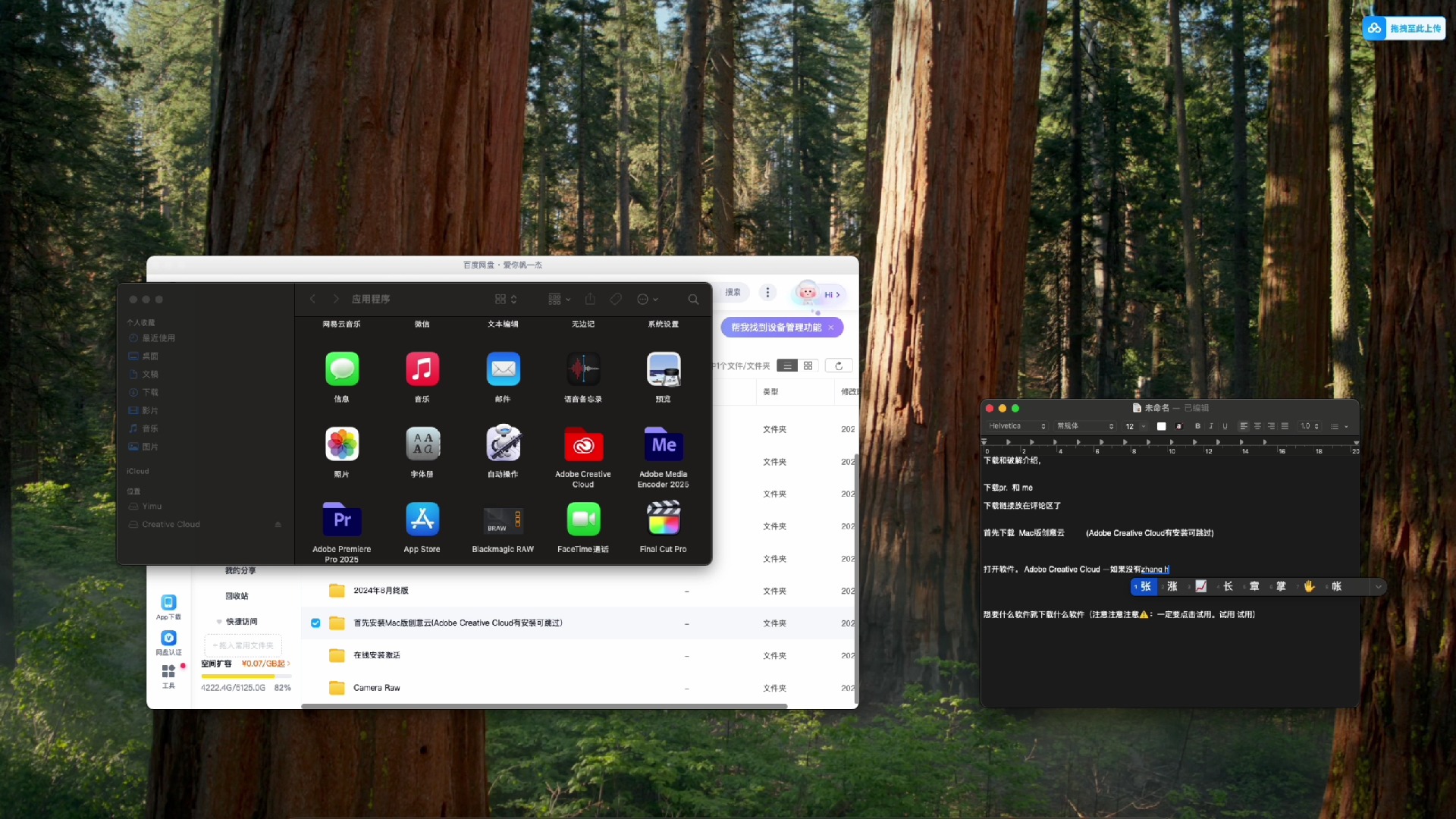This screenshot has width=1456, height=819.
Task: Click the Baidu cloud upload icon at top right
Action: (x=1374, y=28)
